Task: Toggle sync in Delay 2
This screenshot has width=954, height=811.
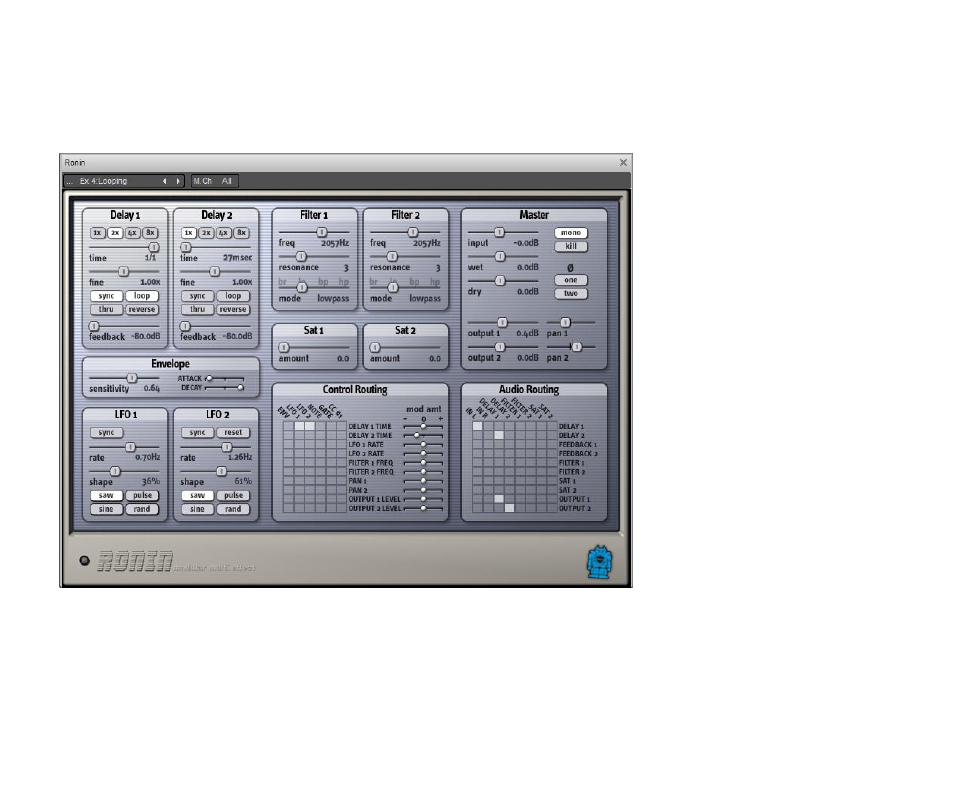Action: coord(198,296)
